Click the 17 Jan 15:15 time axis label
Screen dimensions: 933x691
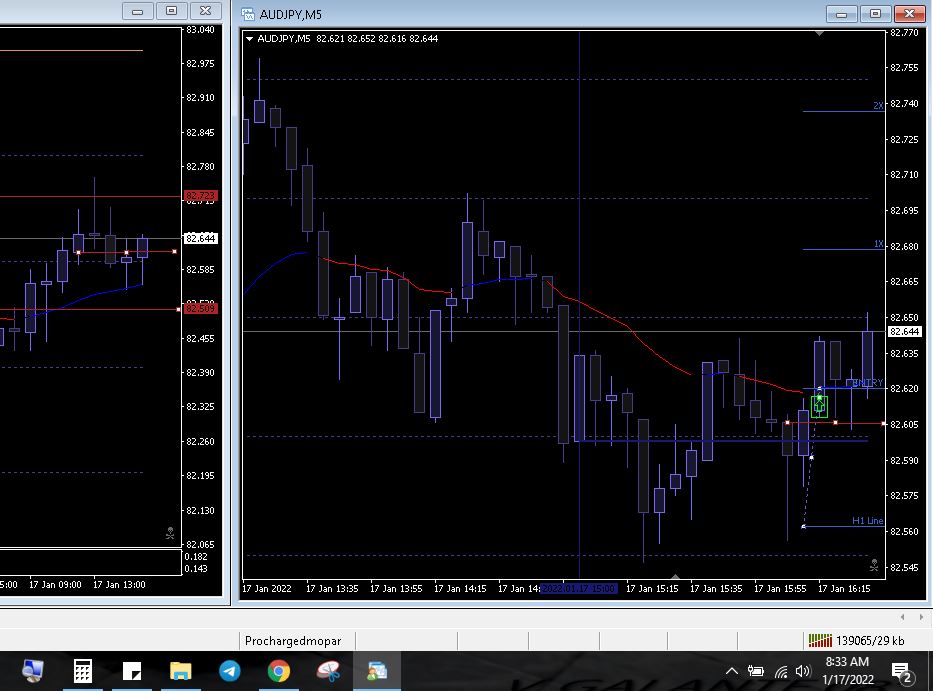click(x=652, y=589)
